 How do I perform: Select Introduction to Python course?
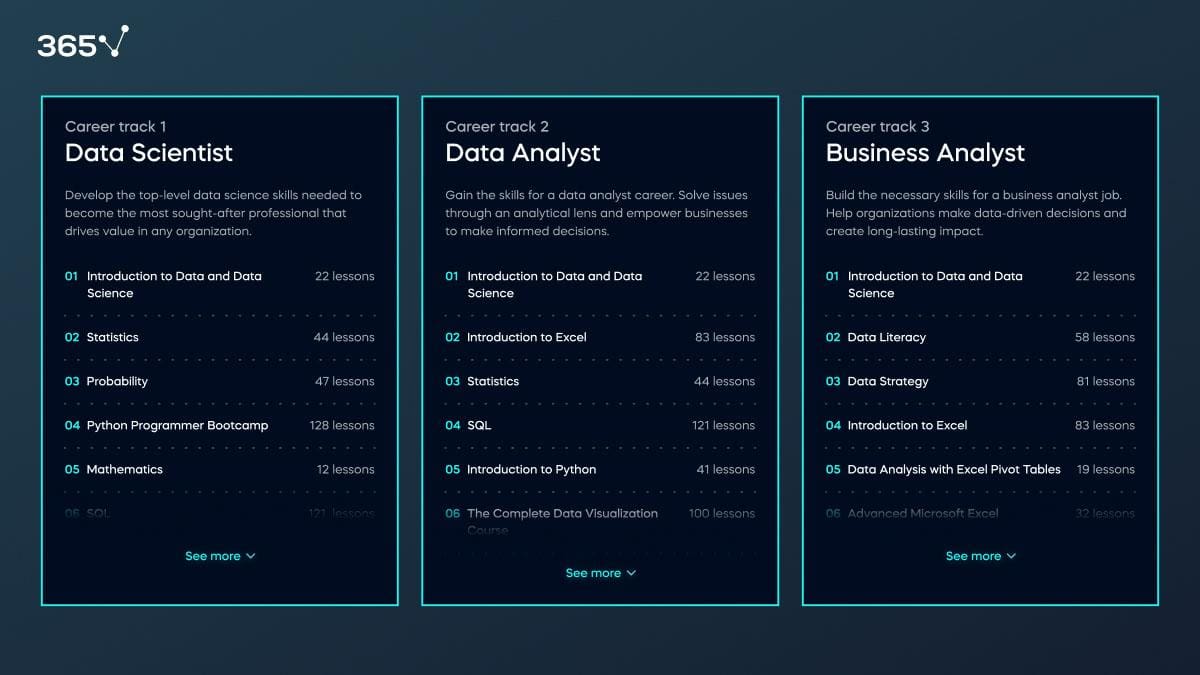pyautogui.click(x=531, y=469)
